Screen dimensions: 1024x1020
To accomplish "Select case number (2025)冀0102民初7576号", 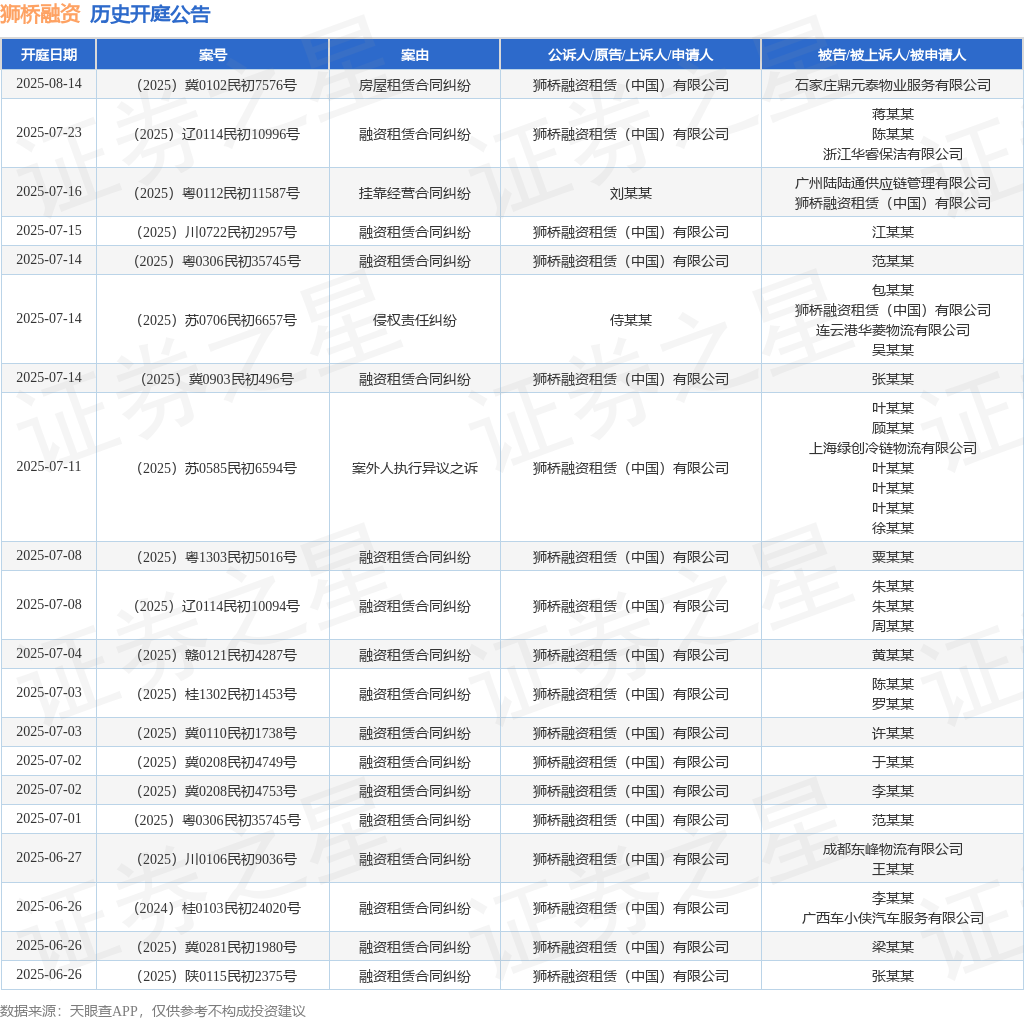I will tap(213, 85).
